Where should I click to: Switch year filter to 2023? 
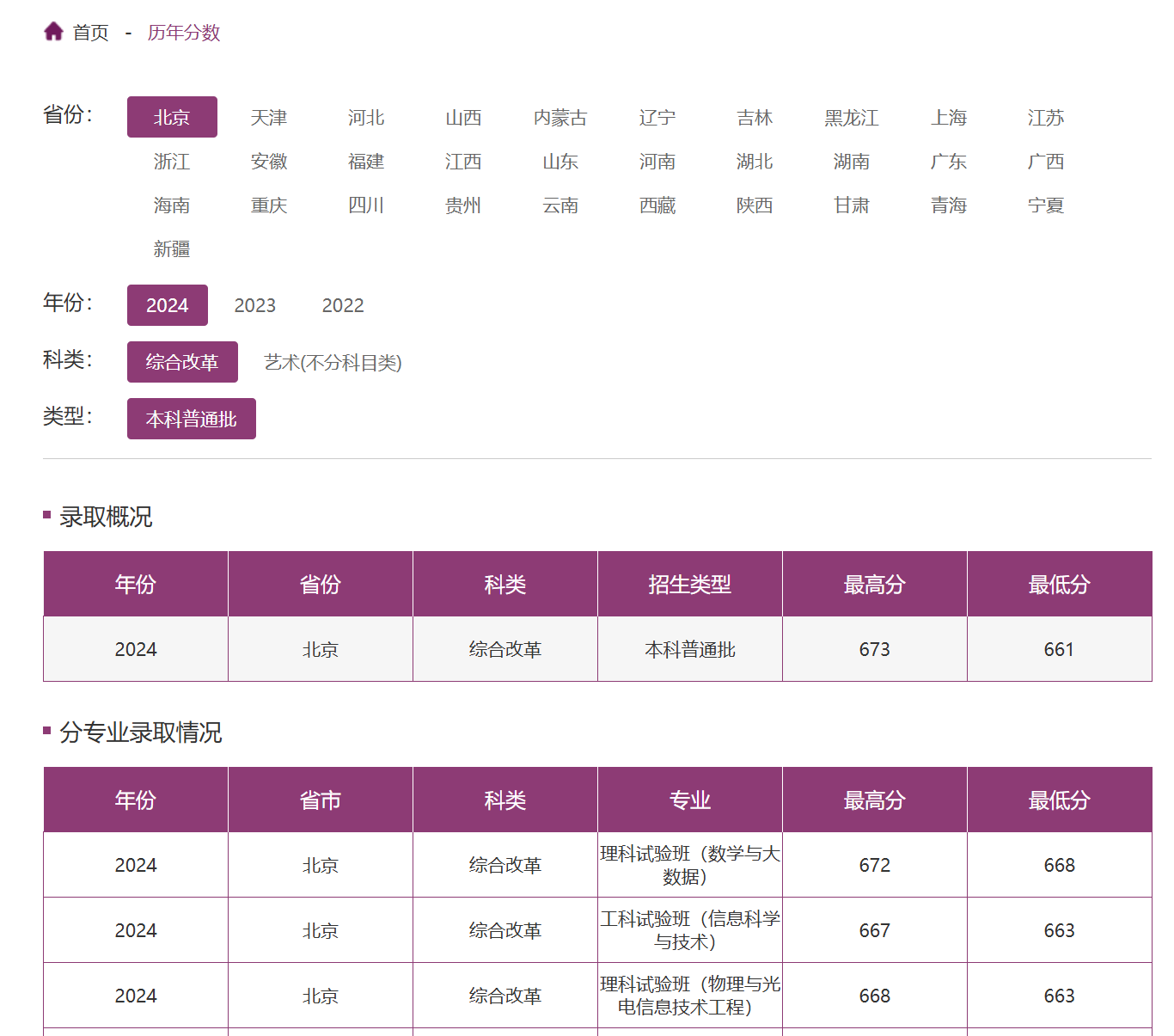pos(255,305)
